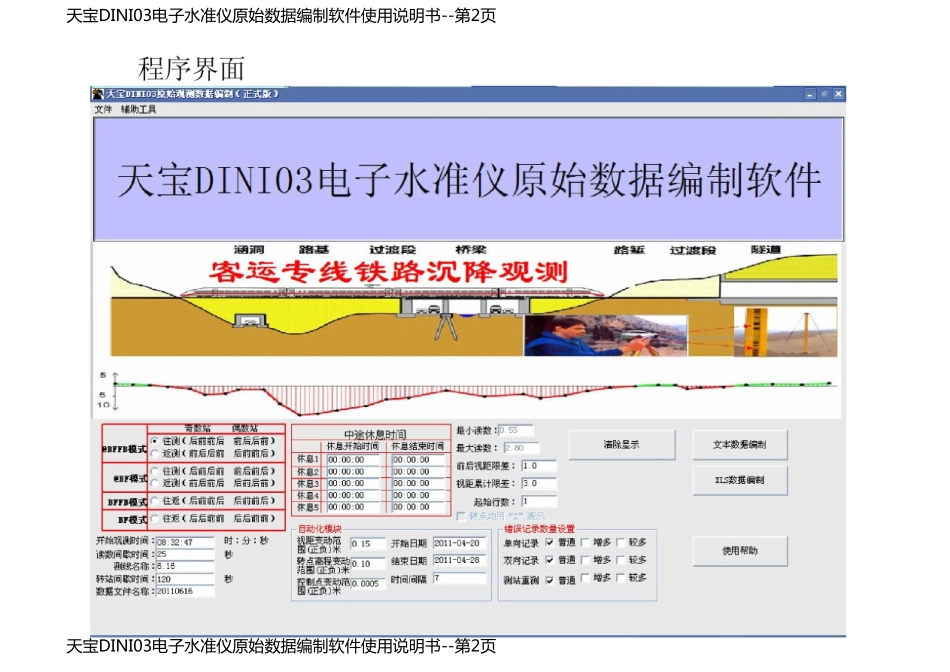
Task: Check 测站重测 较多 checkbox
Action: coord(620,578)
